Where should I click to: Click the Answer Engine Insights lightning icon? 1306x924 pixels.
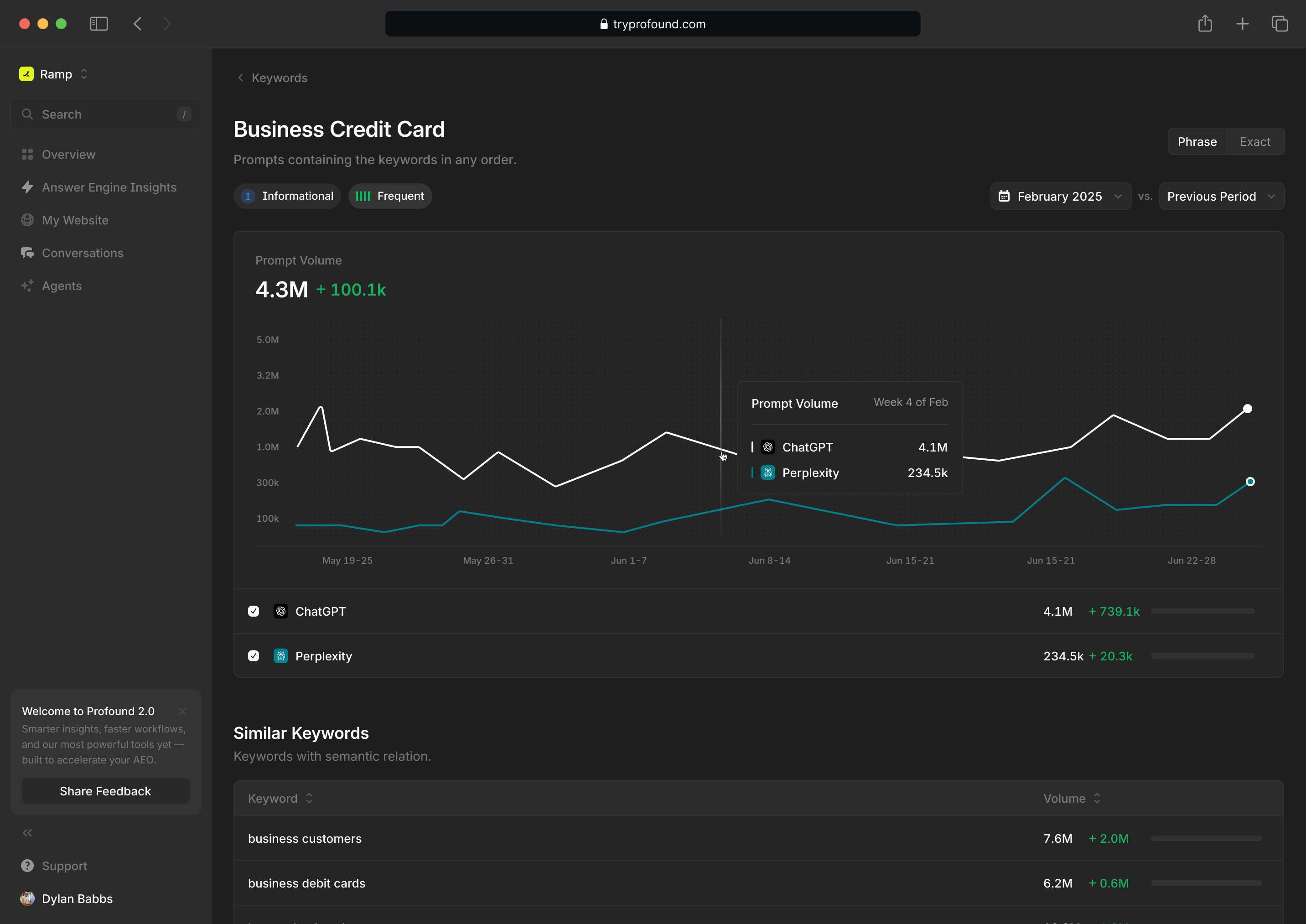(27, 187)
